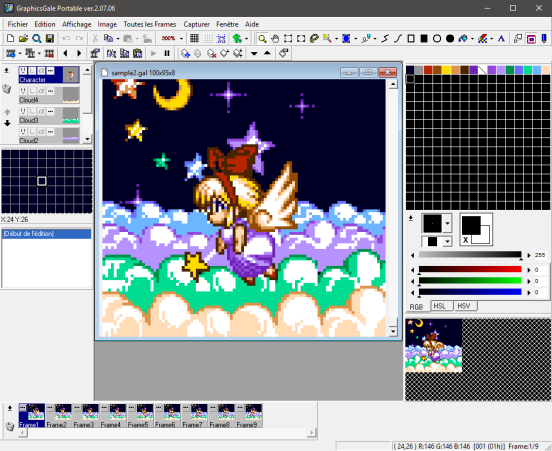Go to previous frame arrow
552x451 pixels.
(65, 54)
